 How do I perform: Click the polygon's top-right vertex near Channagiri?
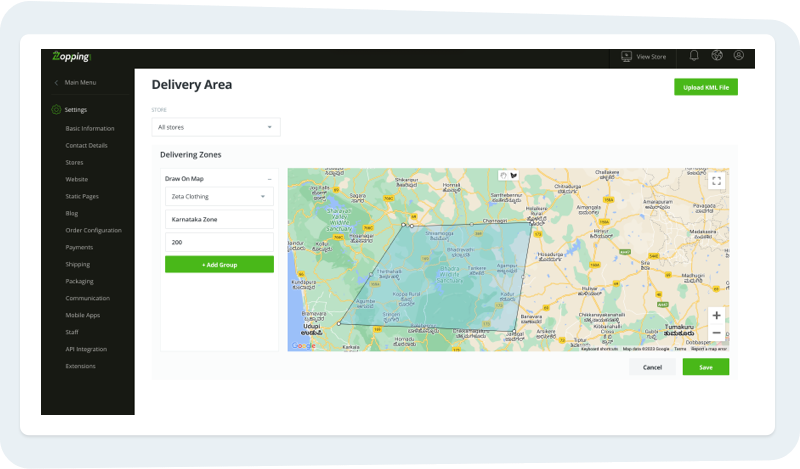point(531,221)
